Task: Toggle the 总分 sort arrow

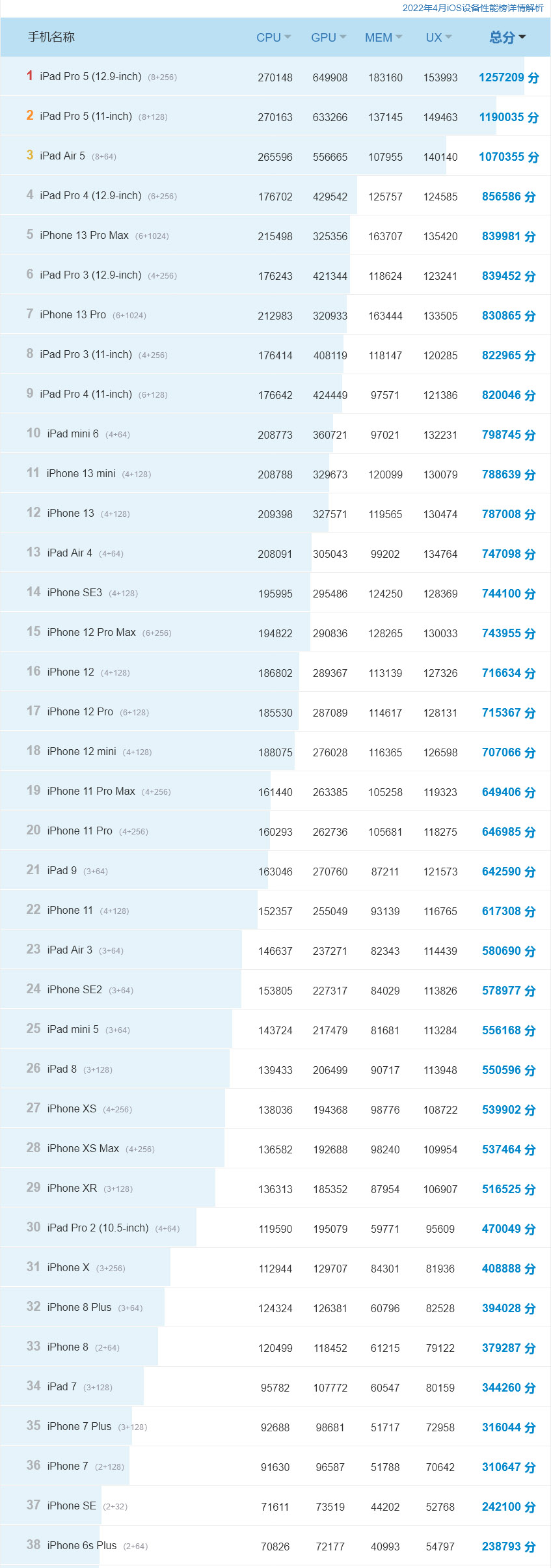Action: pyautogui.click(x=522, y=37)
